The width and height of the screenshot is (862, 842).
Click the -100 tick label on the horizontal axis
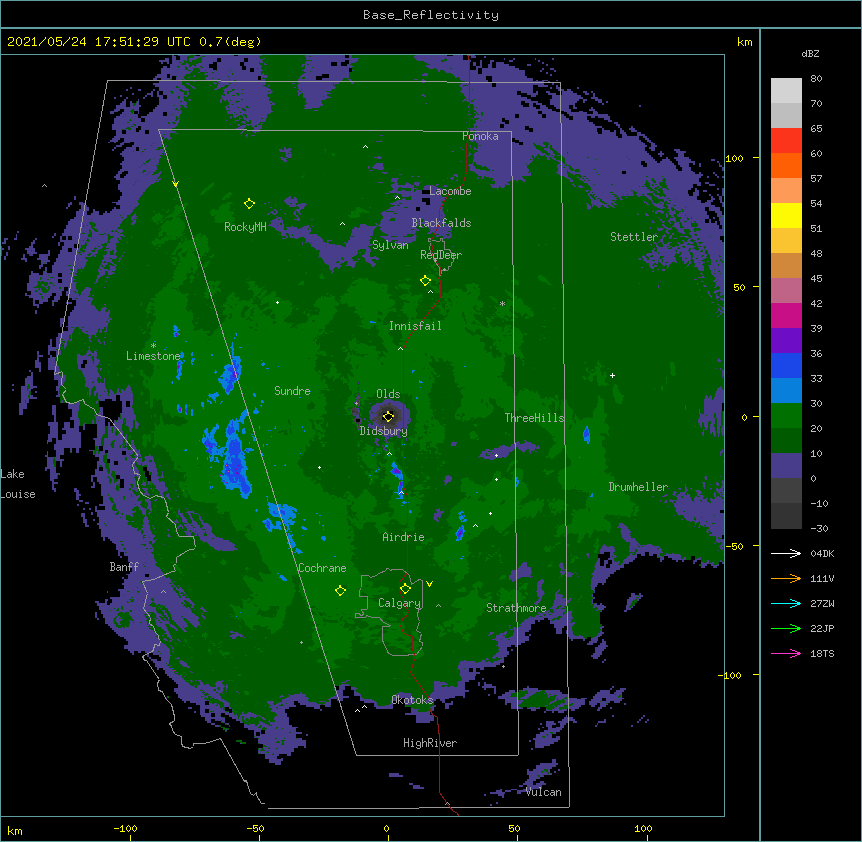point(125,828)
